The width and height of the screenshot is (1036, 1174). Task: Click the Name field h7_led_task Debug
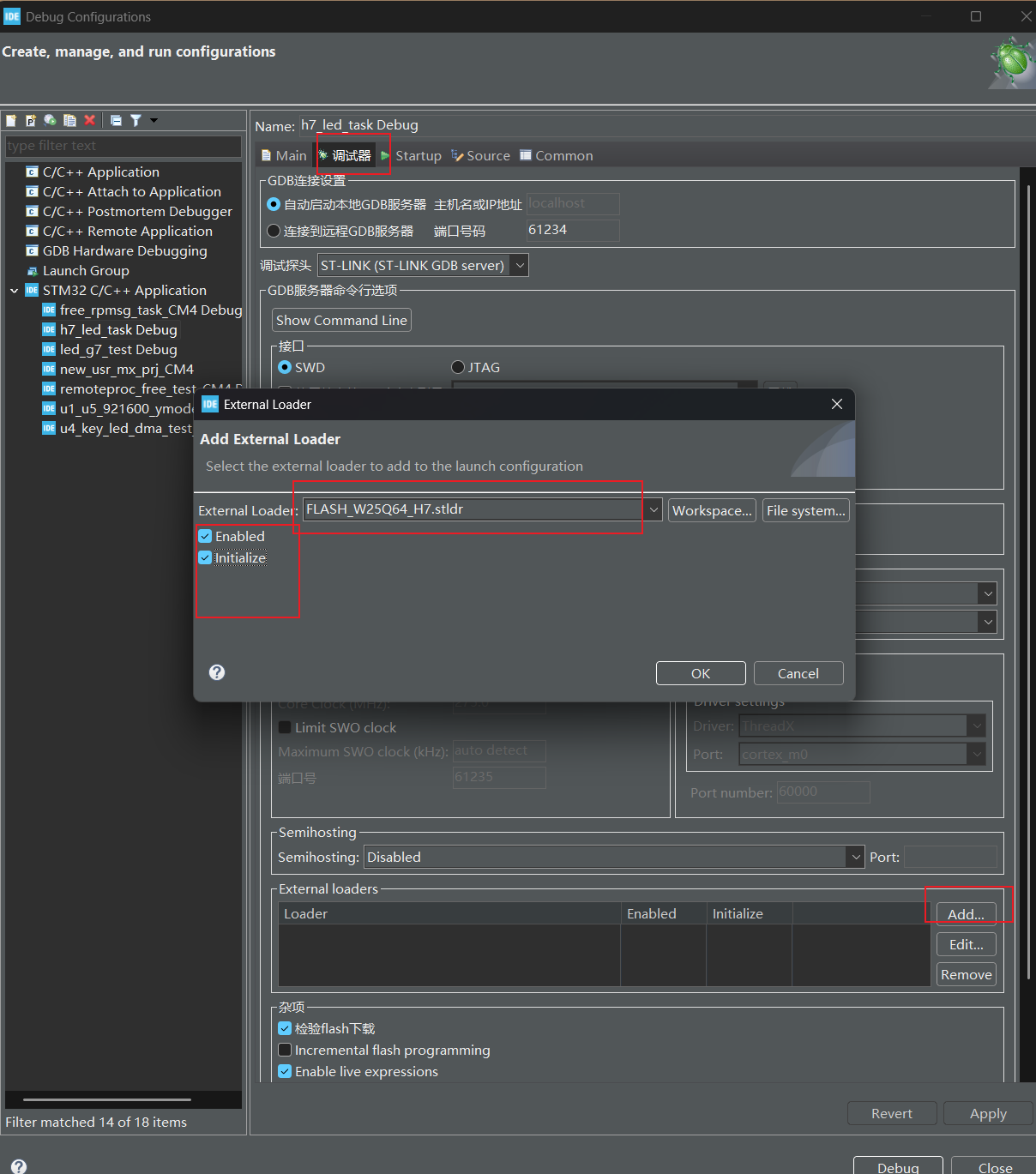pyautogui.click(x=666, y=125)
